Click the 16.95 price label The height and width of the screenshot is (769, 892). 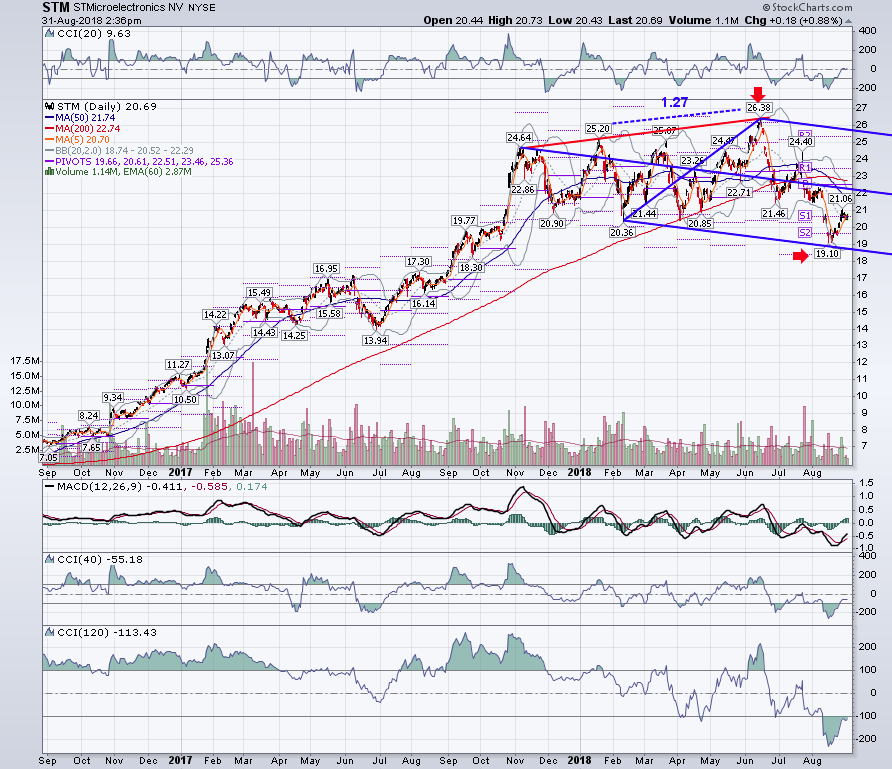(326, 268)
